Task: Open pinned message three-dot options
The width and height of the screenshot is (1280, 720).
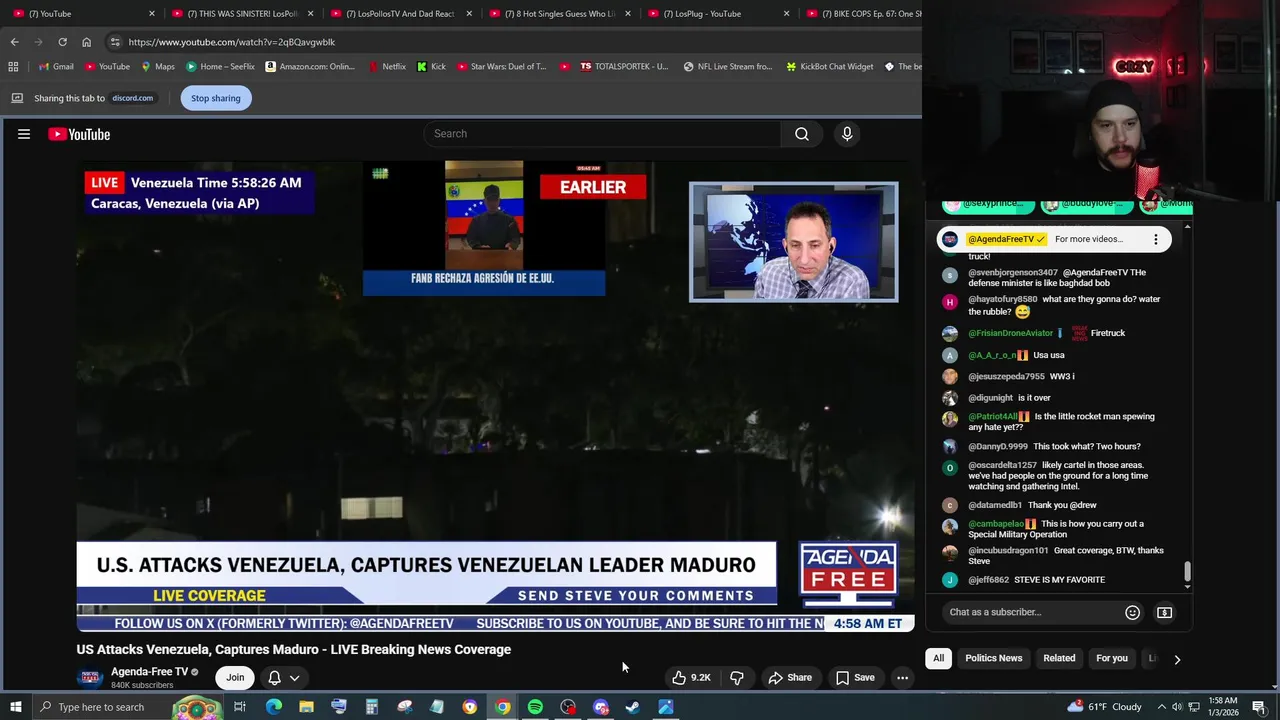Action: (1155, 239)
